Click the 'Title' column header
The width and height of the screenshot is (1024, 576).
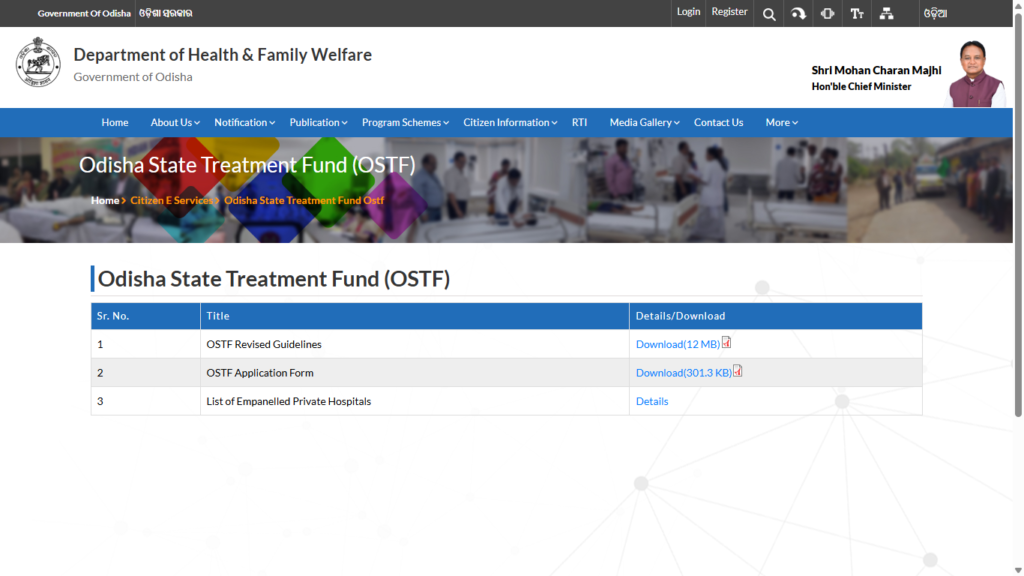(x=415, y=316)
